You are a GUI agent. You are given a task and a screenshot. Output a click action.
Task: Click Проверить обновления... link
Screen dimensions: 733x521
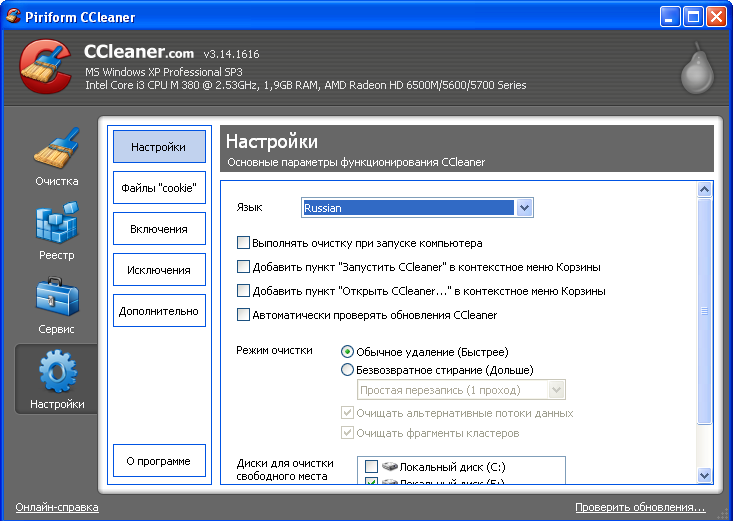[x=640, y=507]
